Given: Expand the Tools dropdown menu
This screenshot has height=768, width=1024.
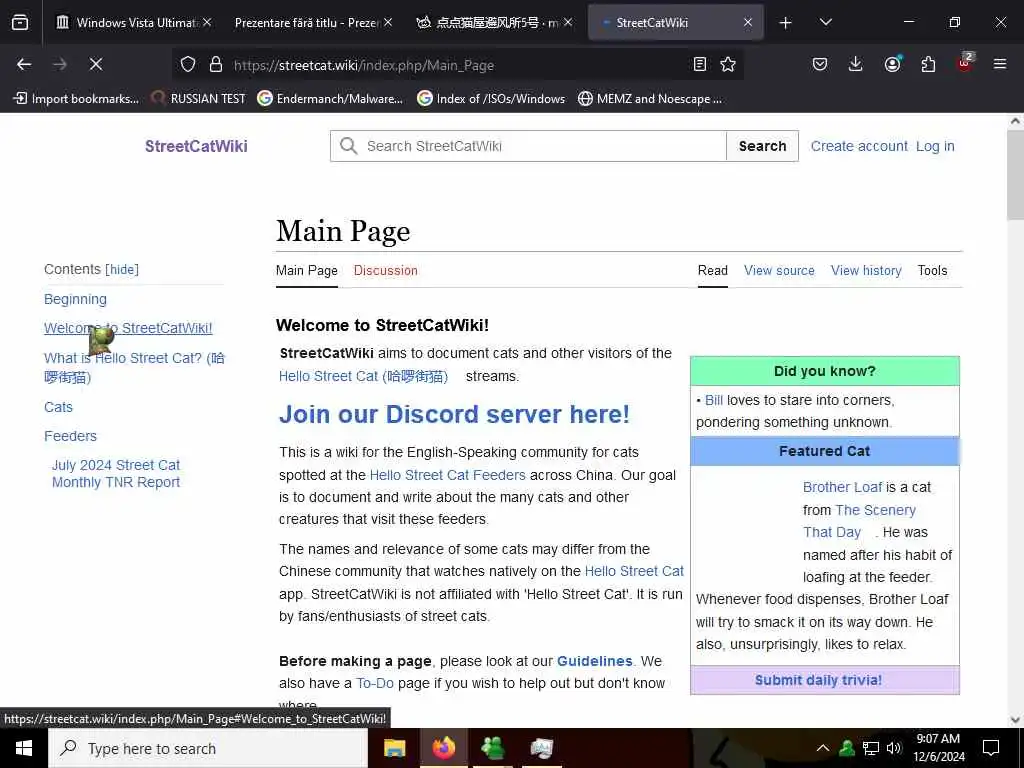Looking at the screenshot, I should click(x=932, y=270).
